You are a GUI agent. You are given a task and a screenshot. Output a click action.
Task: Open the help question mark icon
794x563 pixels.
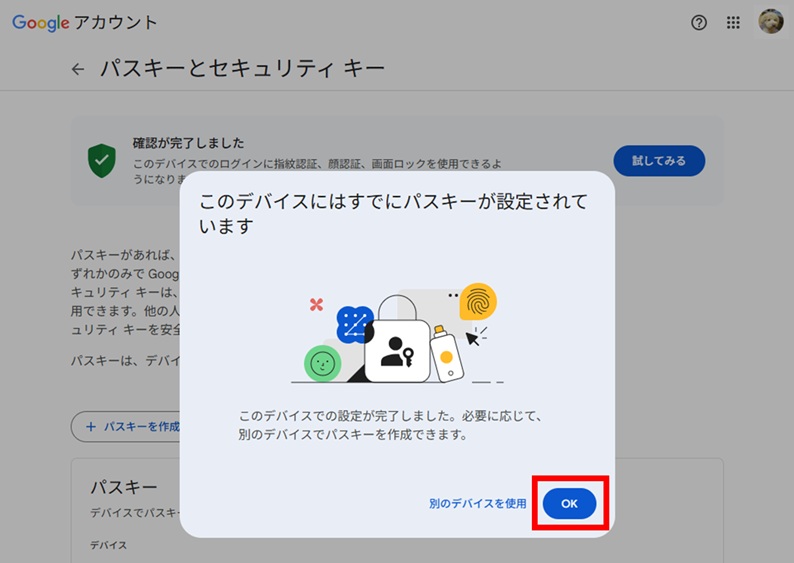(x=699, y=23)
